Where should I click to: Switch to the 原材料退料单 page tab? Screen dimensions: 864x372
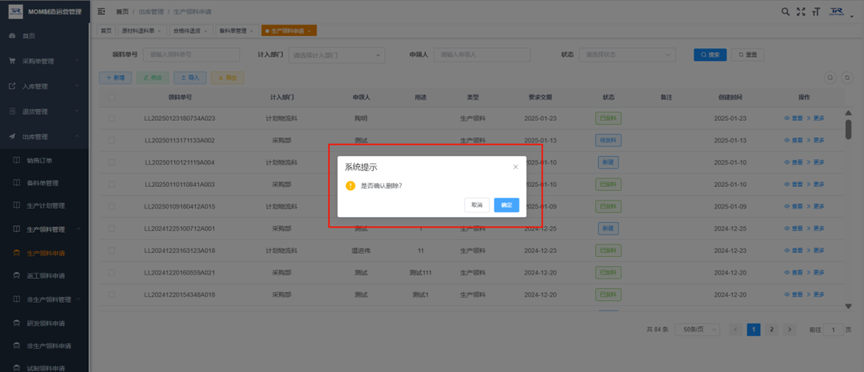coord(141,31)
